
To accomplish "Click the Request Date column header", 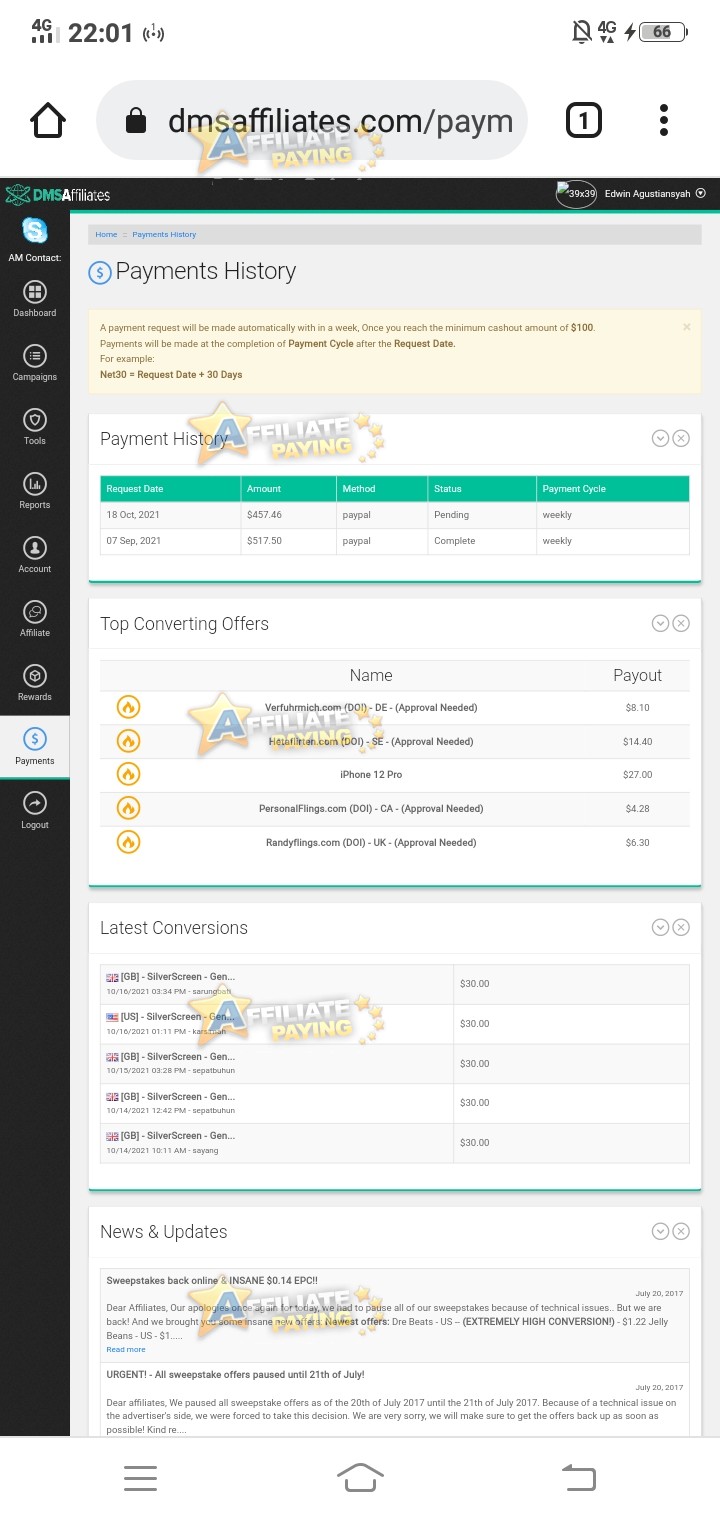I will tap(170, 489).
